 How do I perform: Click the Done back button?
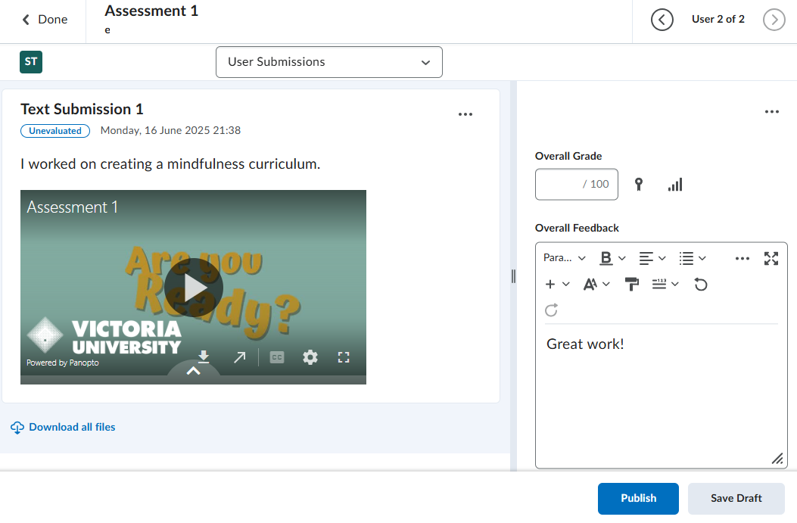coord(45,19)
